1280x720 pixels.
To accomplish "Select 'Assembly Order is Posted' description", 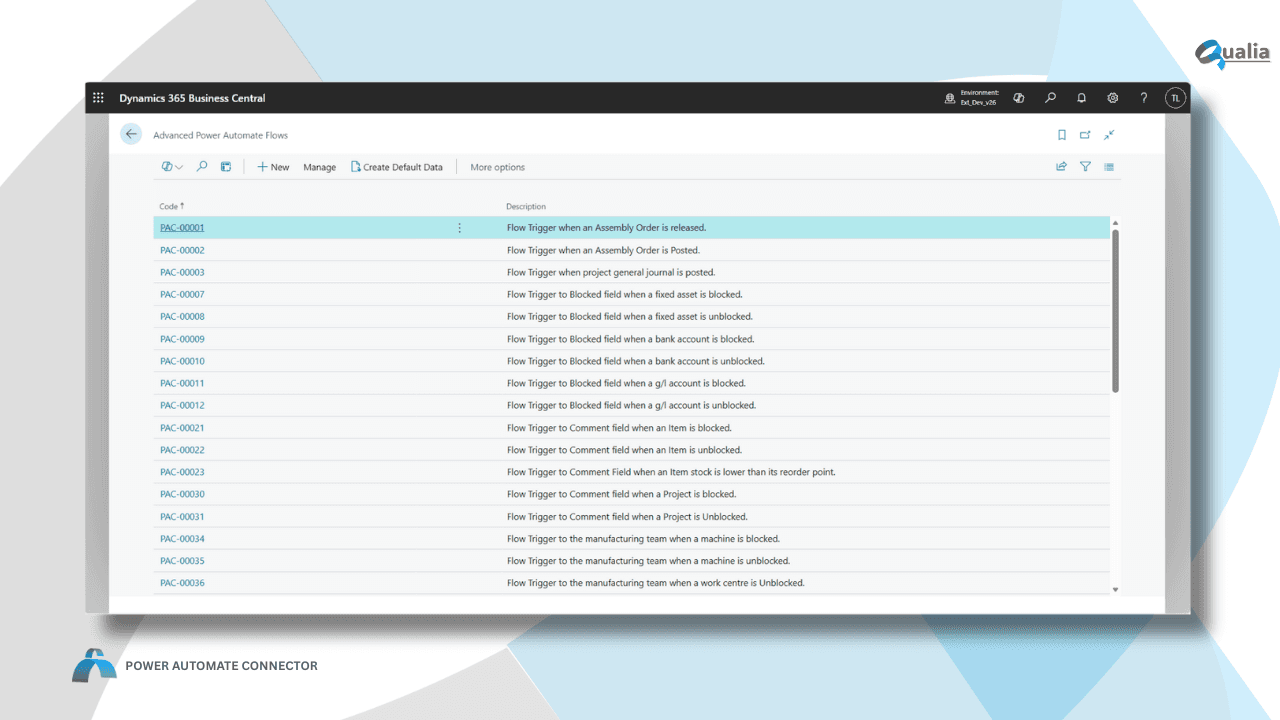I will pyautogui.click(x=603, y=250).
